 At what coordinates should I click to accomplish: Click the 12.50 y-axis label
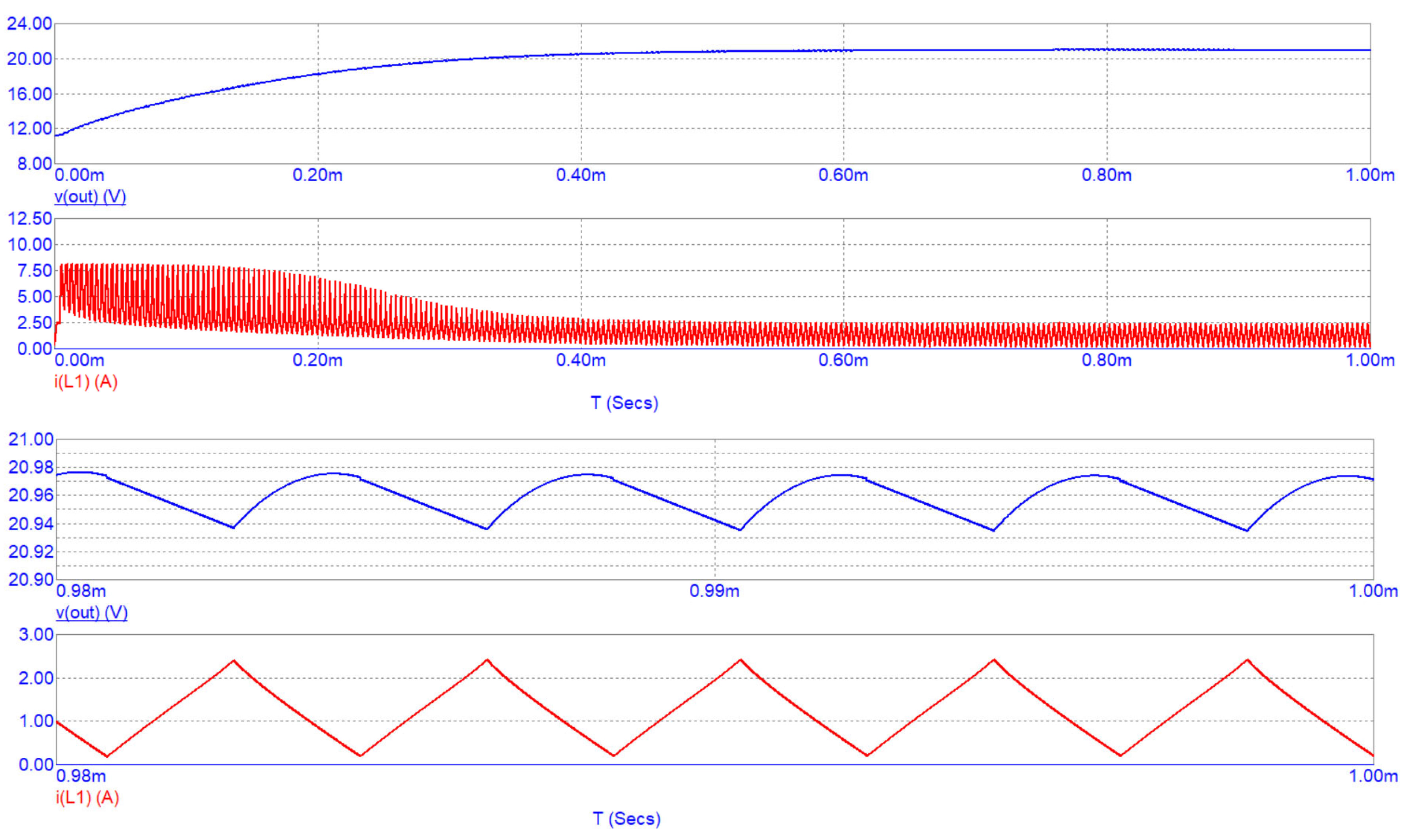29,218
